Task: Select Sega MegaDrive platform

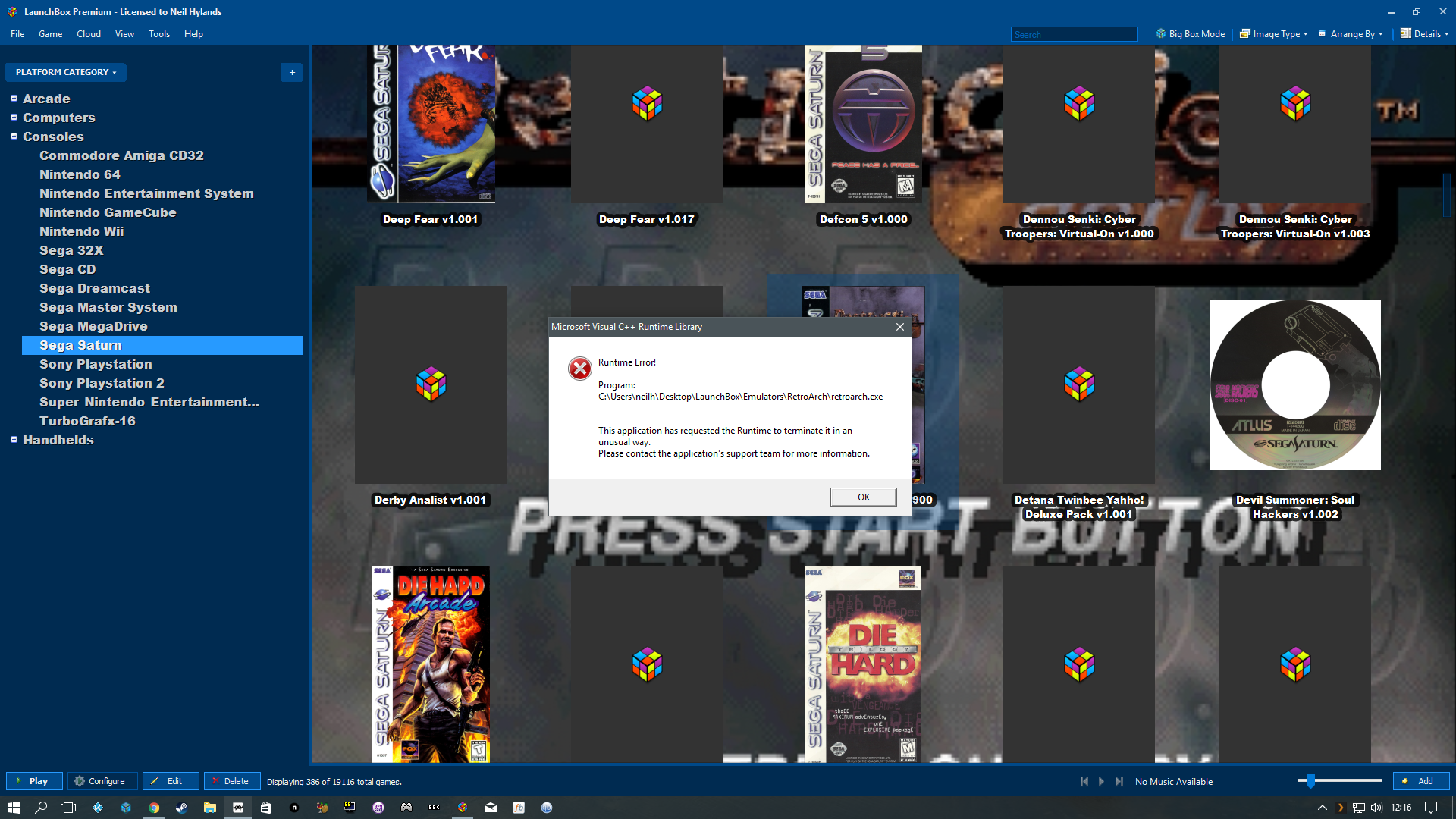Action: (93, 326)
